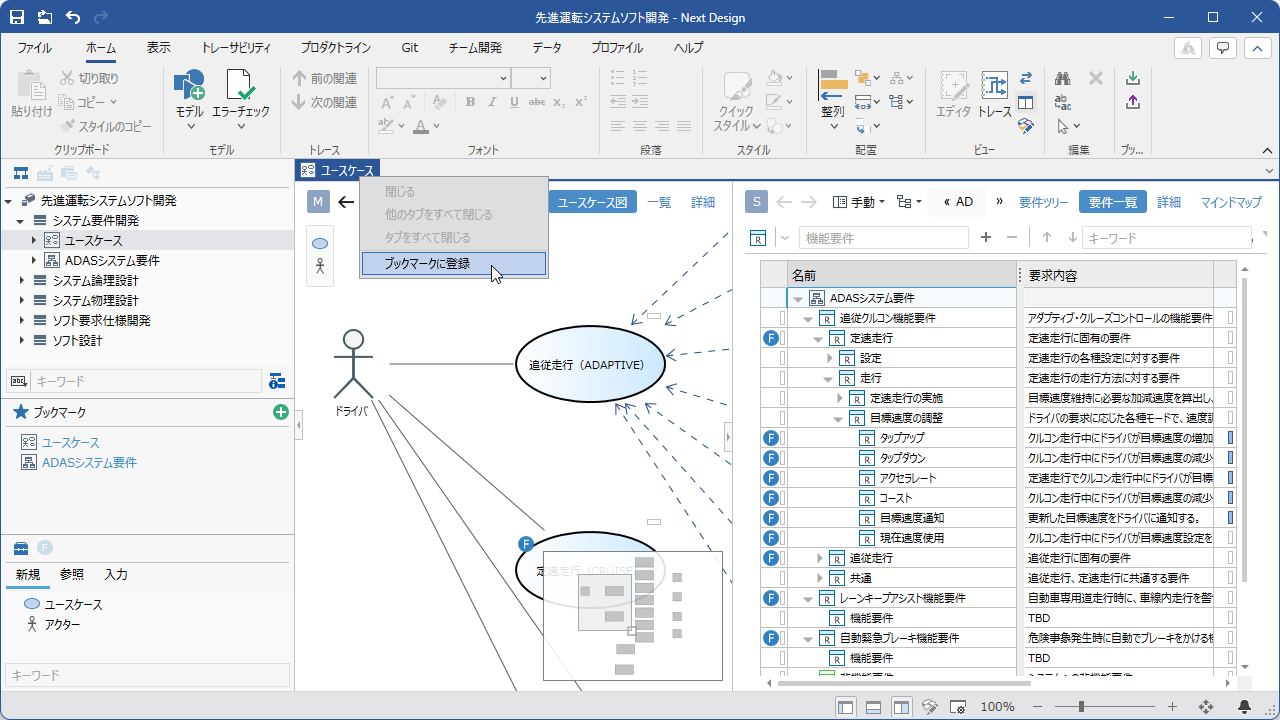
Task: Toggle the F marker on 定速走行 row
Action: click(x=771, y=338)
